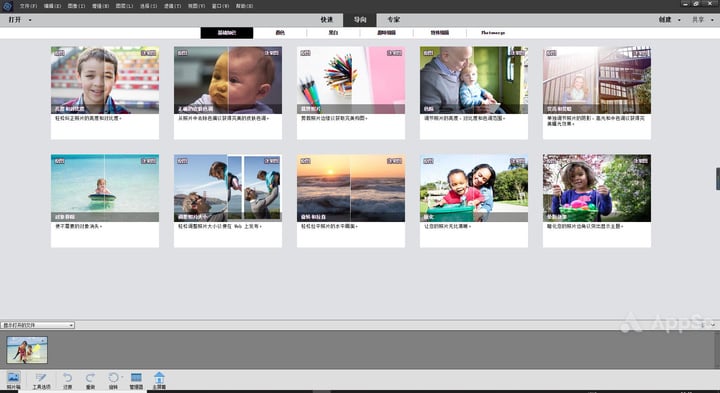Open the Photo Bin file filter combo box

tap(38, 325)
